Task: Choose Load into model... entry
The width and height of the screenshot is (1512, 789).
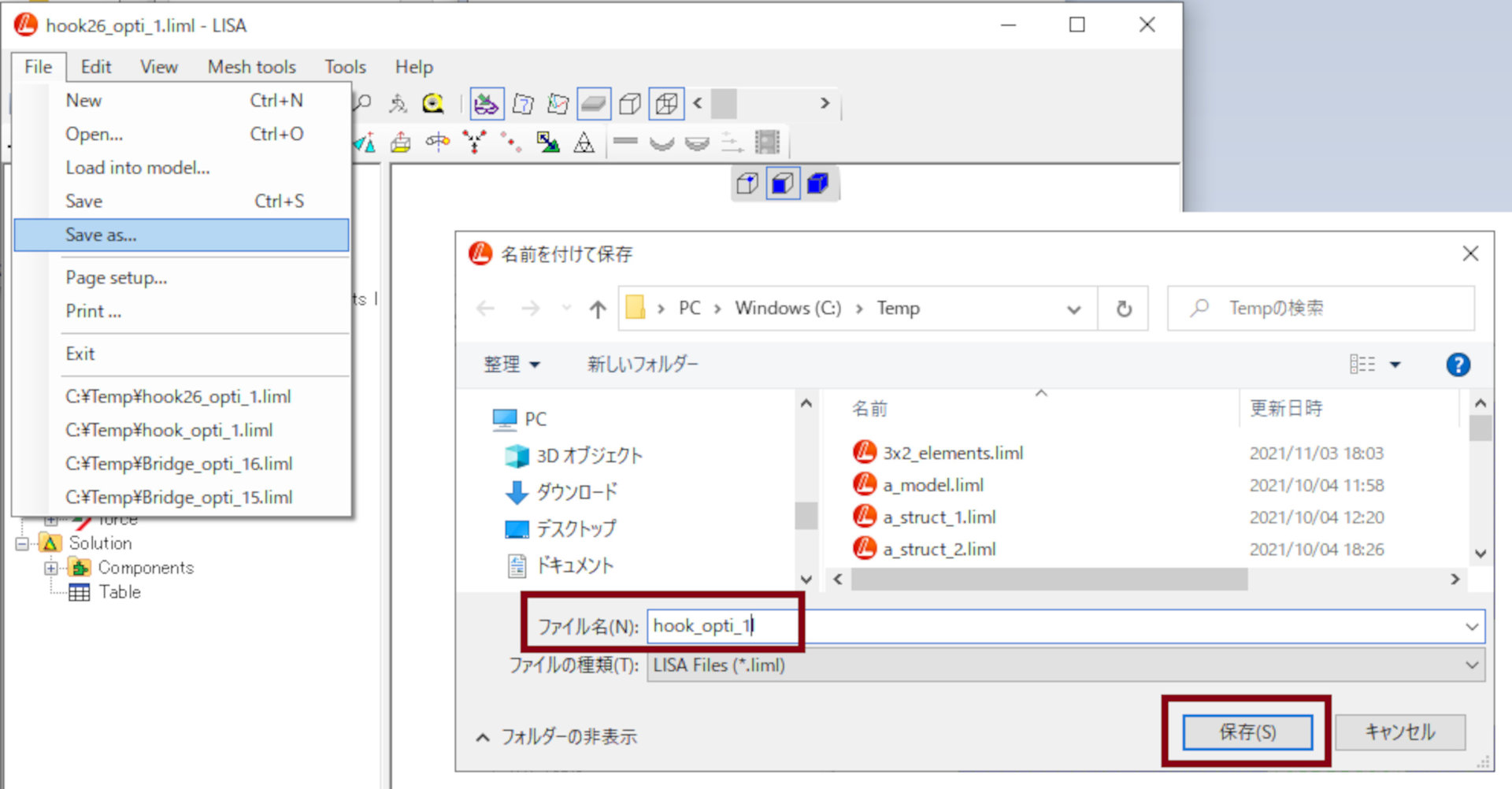Action: point(182,168)
